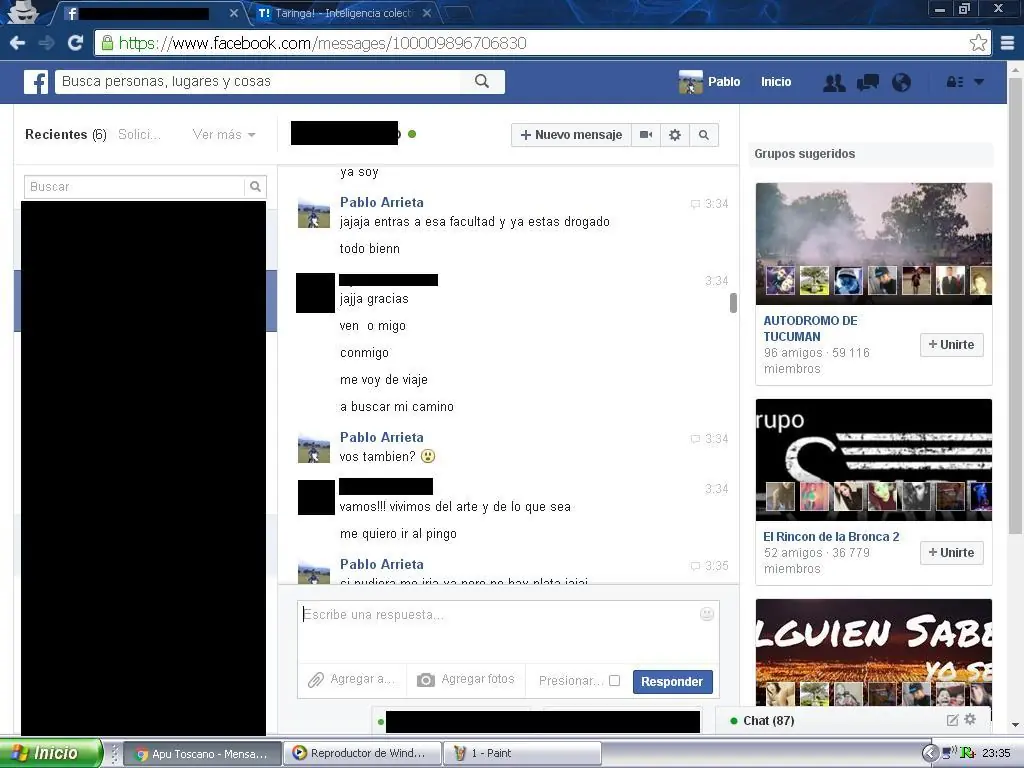The height and width of the screenshot is (768, 1024).
Task: Attach a file with paperclip Agregar a...
Action: point(351,680)
